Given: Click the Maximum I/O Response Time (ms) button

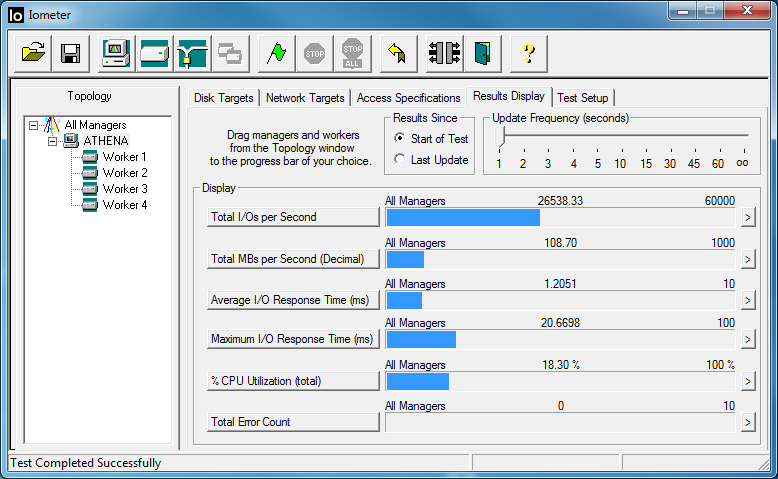Looking at the screenshot, I should (x=293, y=340).
